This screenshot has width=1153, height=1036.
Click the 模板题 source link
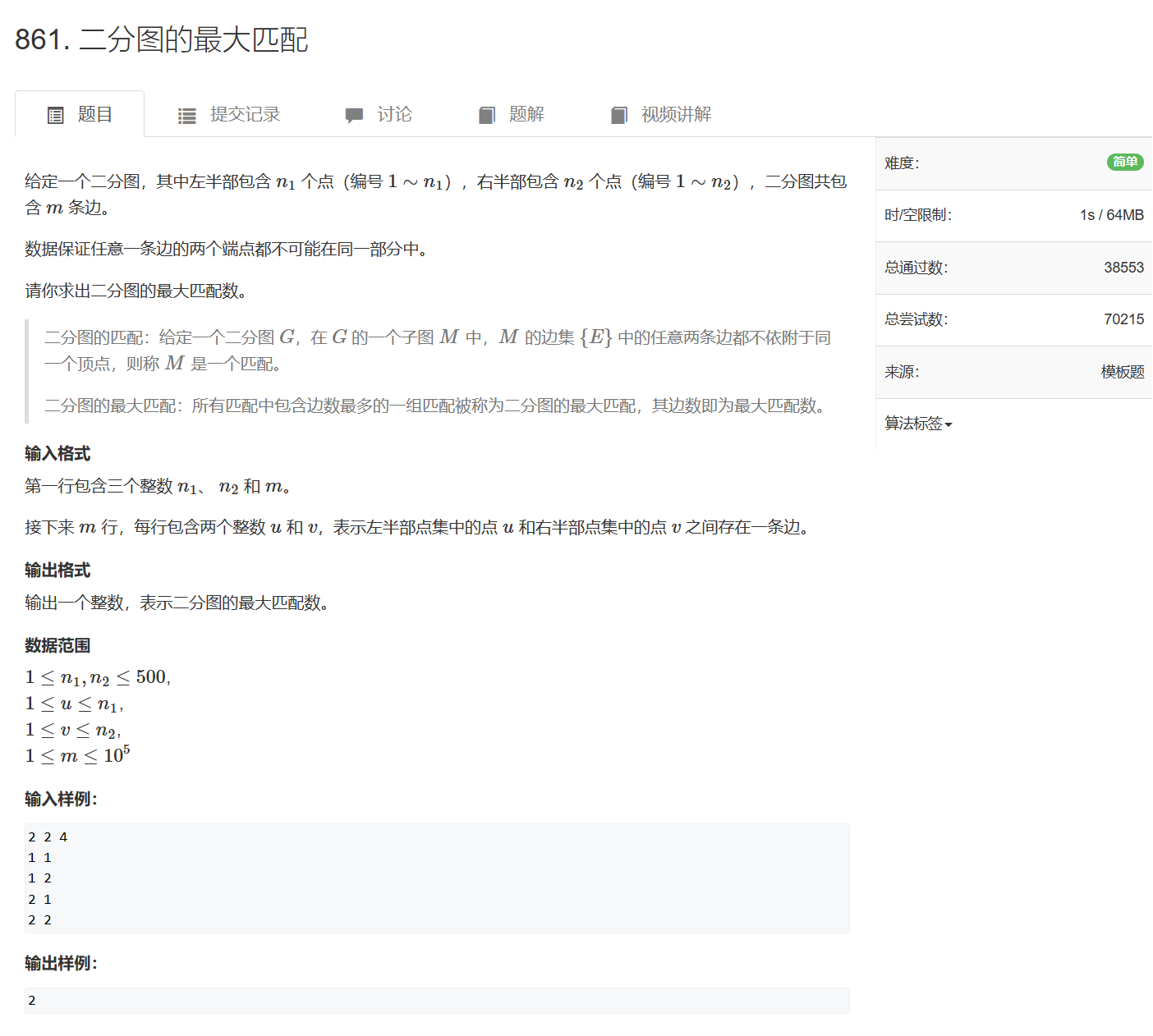(x=1123, y=372)
